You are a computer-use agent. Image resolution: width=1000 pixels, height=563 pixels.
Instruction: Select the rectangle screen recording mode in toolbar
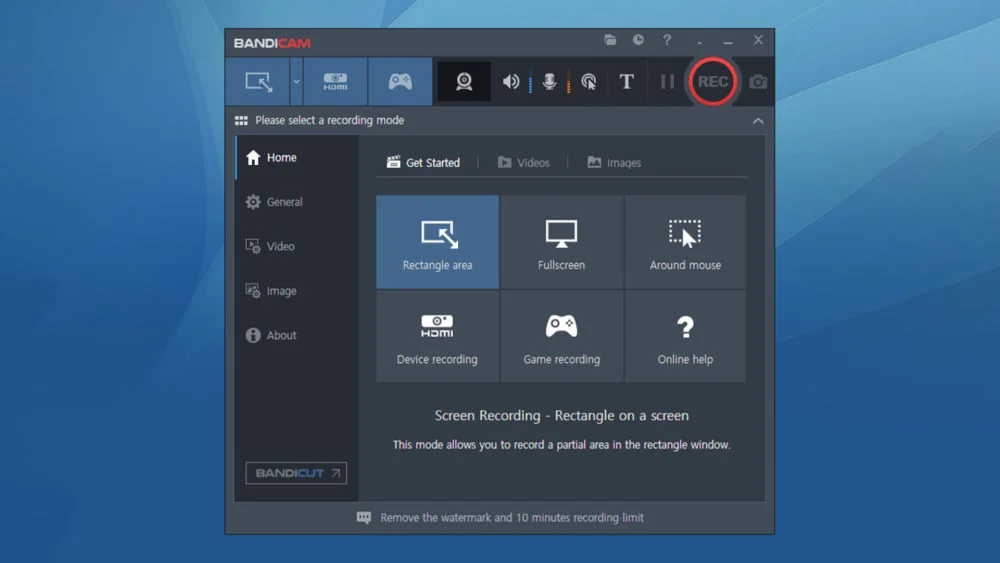(x=258, y=82)
